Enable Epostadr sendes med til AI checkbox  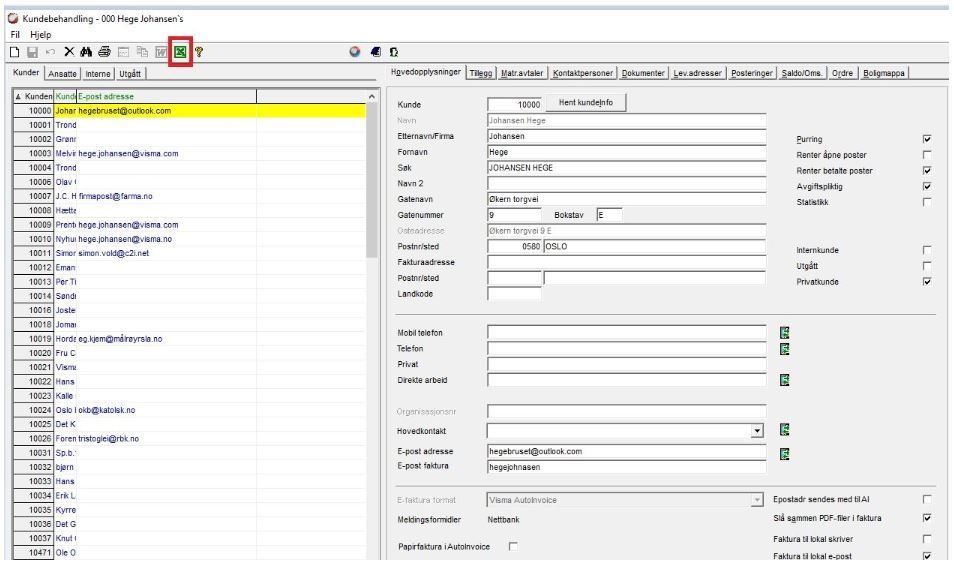tap(927, 499)
